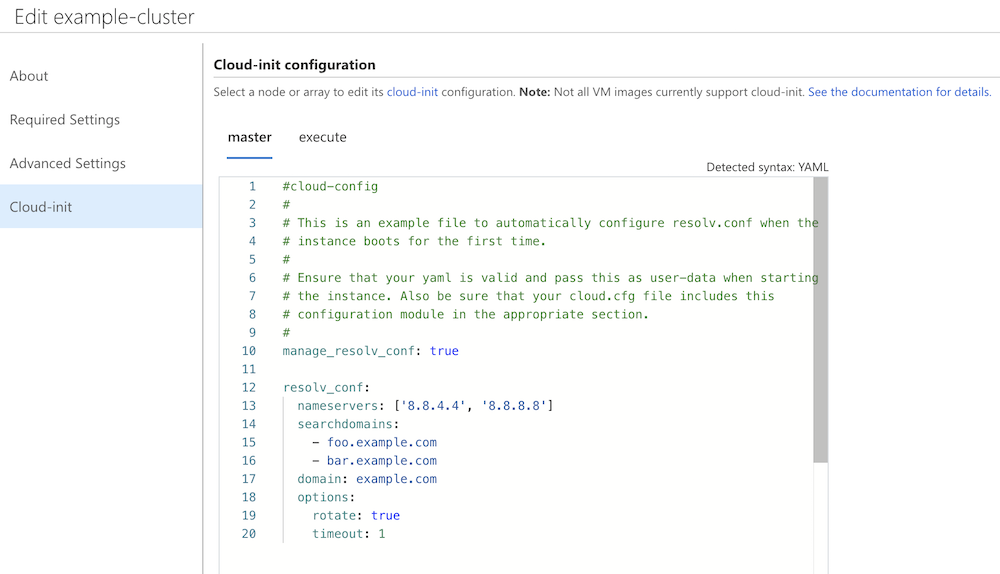This screenshot has height=574, width=1000.
Task: Switch to the master tab
Action: click(x=249, y=137)
